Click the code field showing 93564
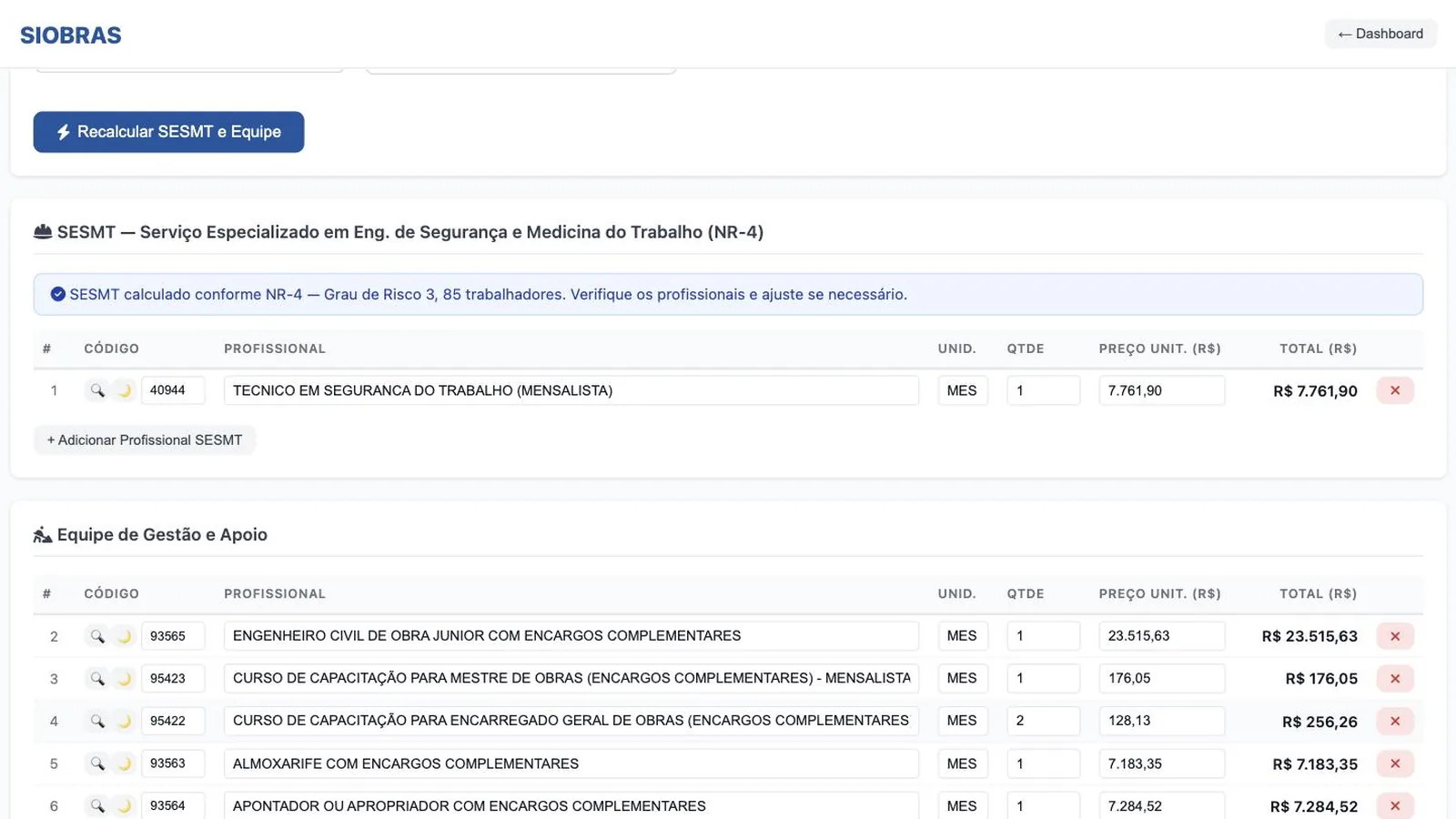This screenshot has width=1456, height=819. coord(173,805)
